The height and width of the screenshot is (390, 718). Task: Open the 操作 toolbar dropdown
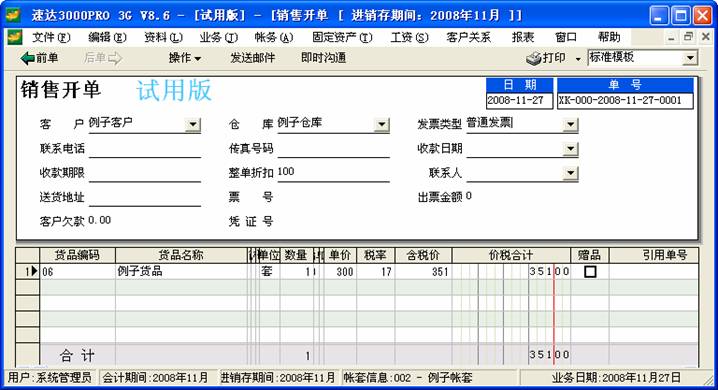tap(185, 58)
